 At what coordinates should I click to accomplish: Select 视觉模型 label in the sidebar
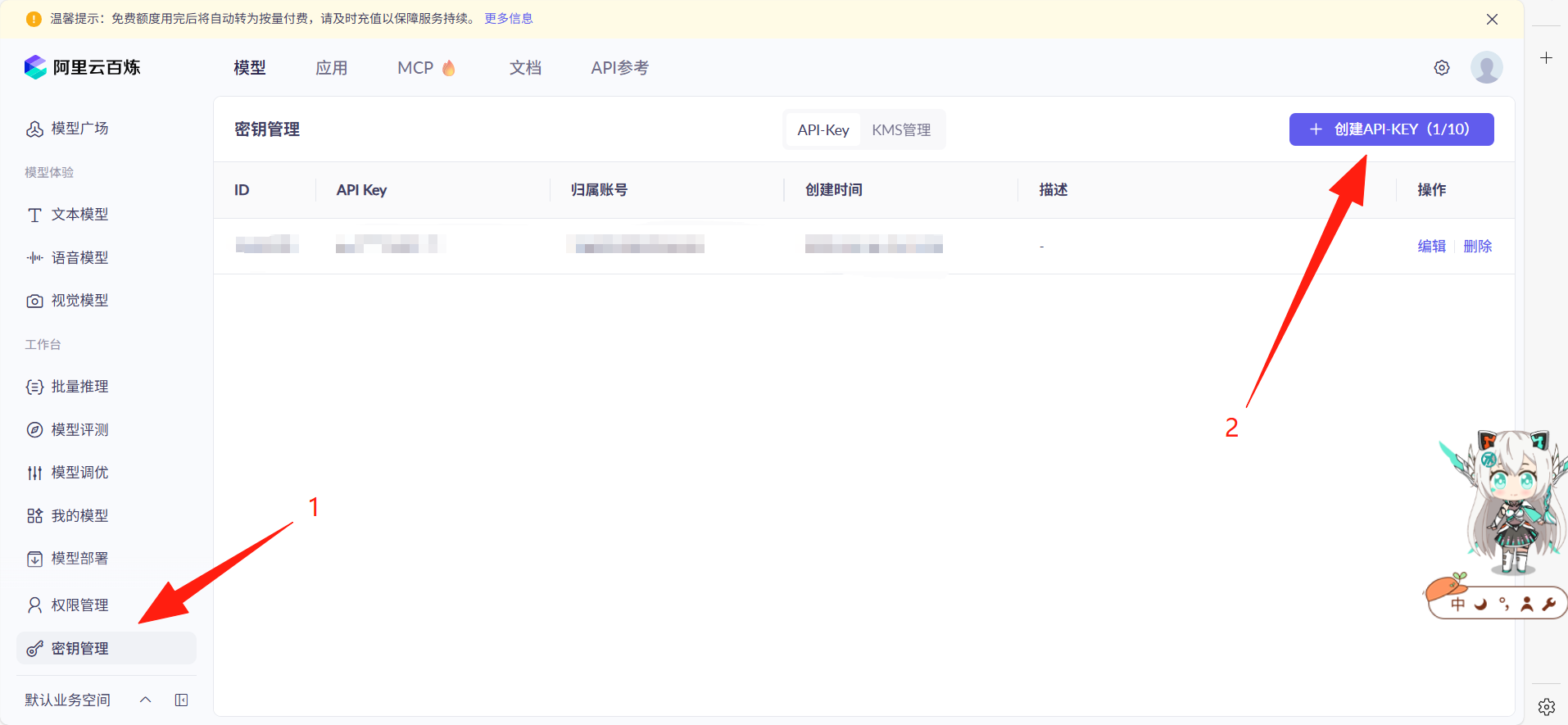pyautogui.click(x=79, y=301)
